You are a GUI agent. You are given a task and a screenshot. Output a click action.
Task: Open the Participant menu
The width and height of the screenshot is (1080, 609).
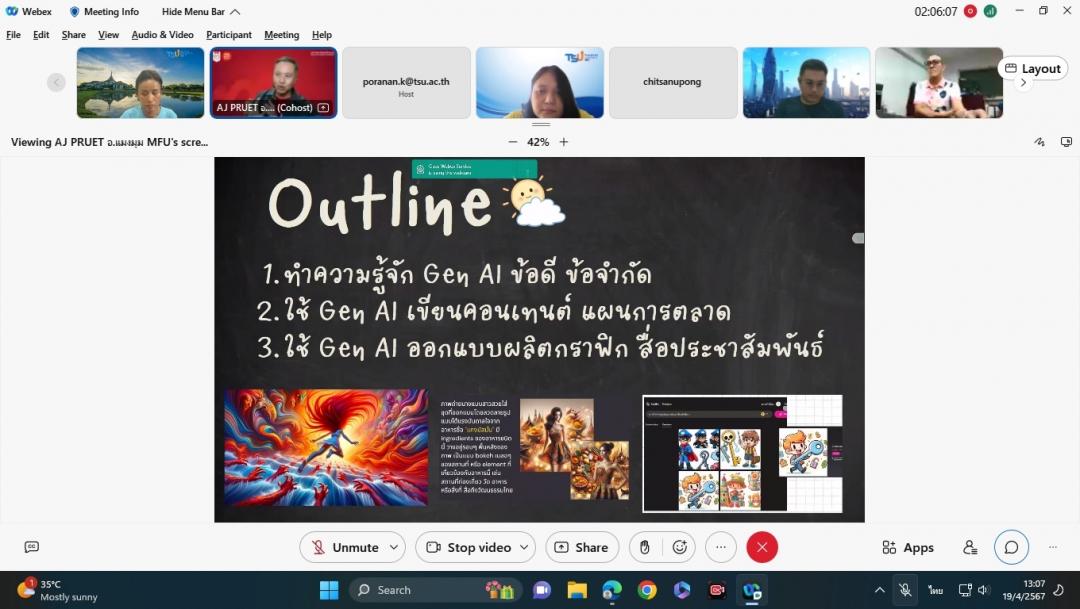click(x=229, y=35)
